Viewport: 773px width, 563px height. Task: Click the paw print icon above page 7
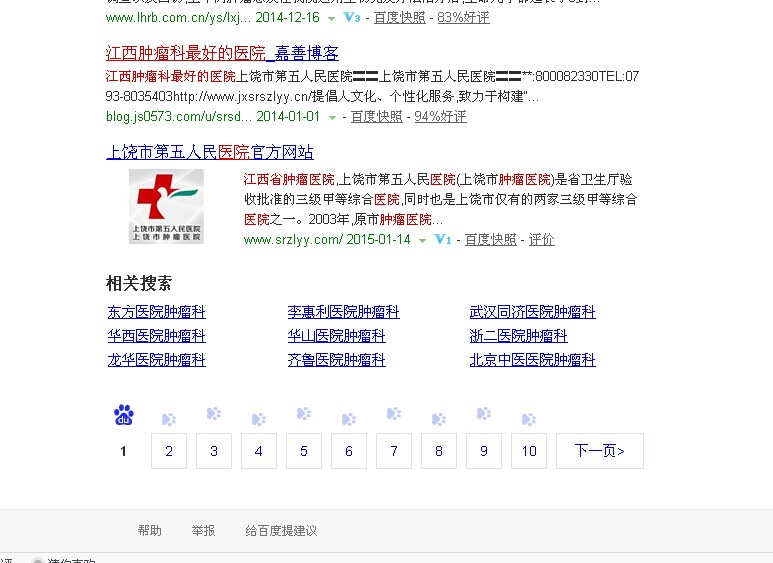point(394,413)
